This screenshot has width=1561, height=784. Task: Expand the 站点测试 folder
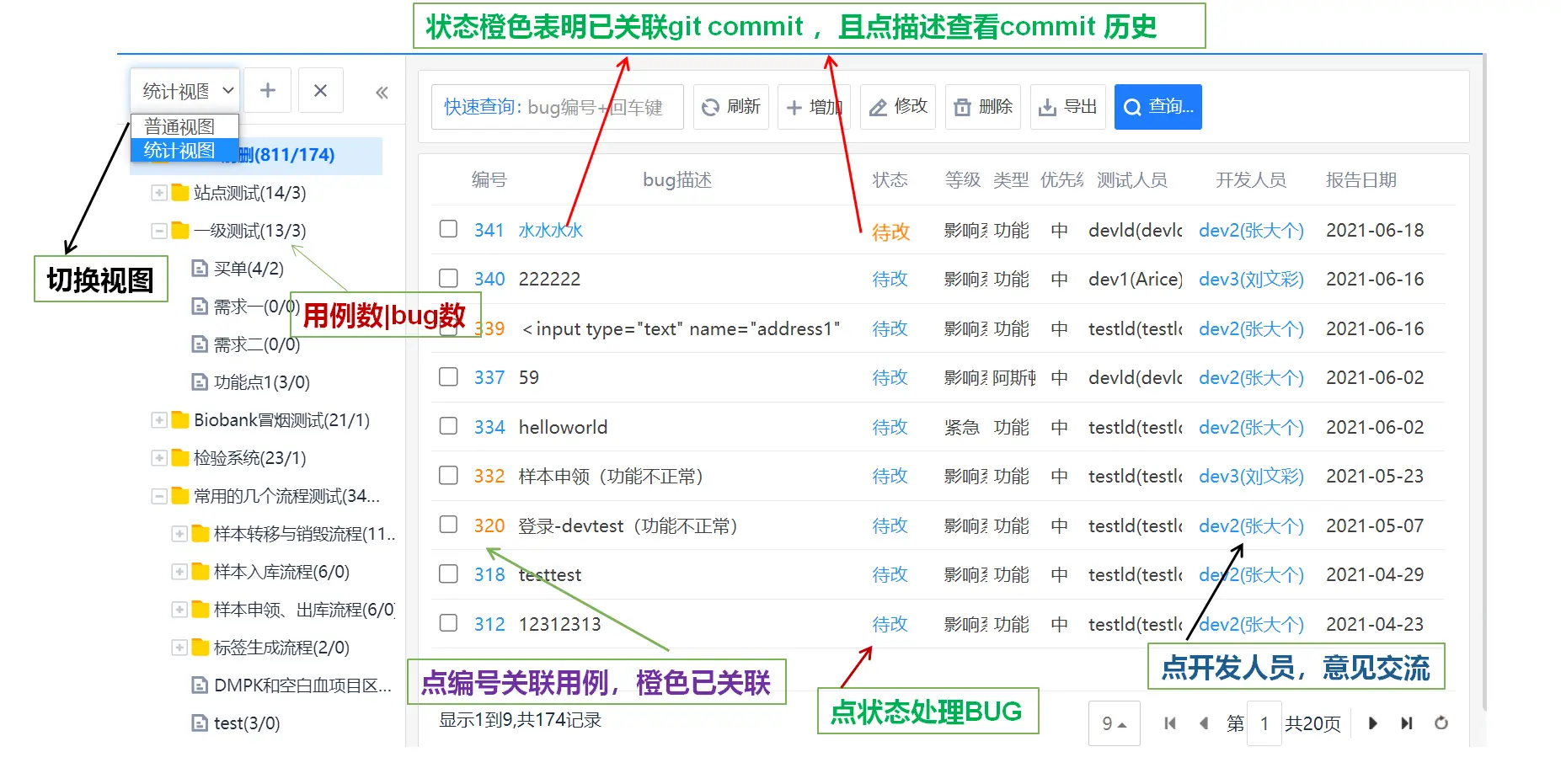click(x=158, y=193)
